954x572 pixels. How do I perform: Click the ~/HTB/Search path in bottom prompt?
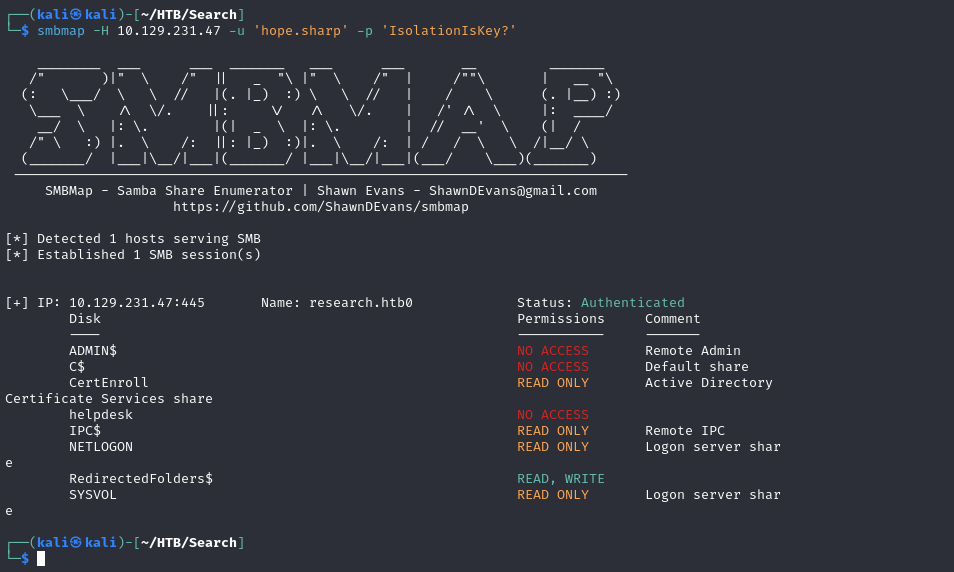[189, 542]
